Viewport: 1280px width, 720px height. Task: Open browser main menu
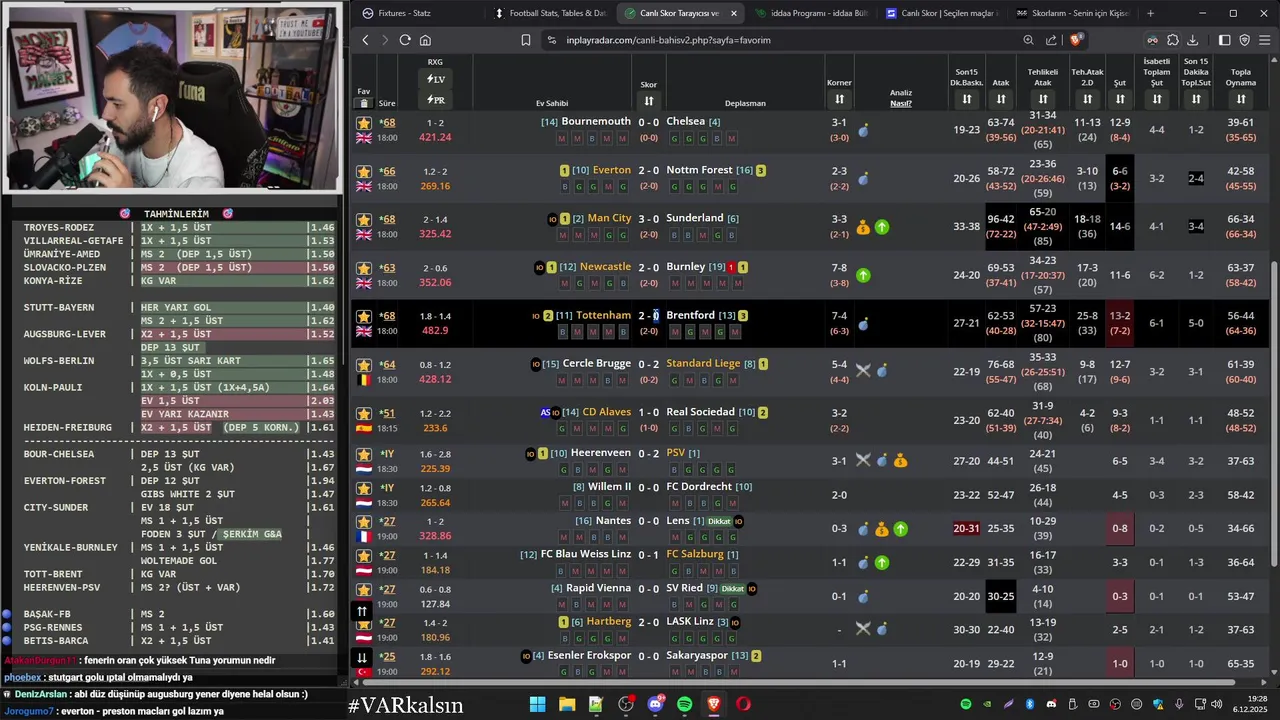[x=1265, y=40]
